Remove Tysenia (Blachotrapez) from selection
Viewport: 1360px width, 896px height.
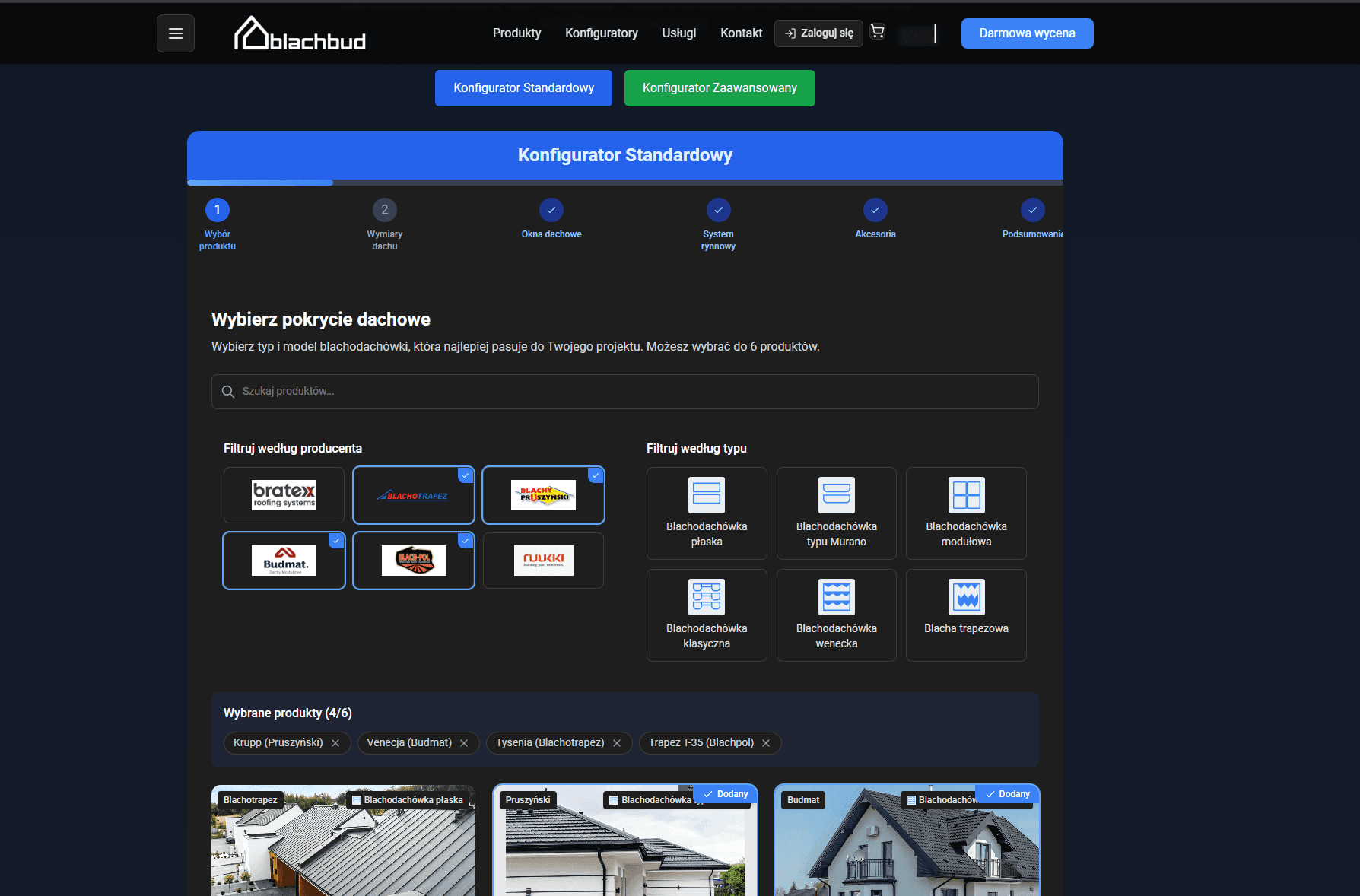tap(617, 743)
